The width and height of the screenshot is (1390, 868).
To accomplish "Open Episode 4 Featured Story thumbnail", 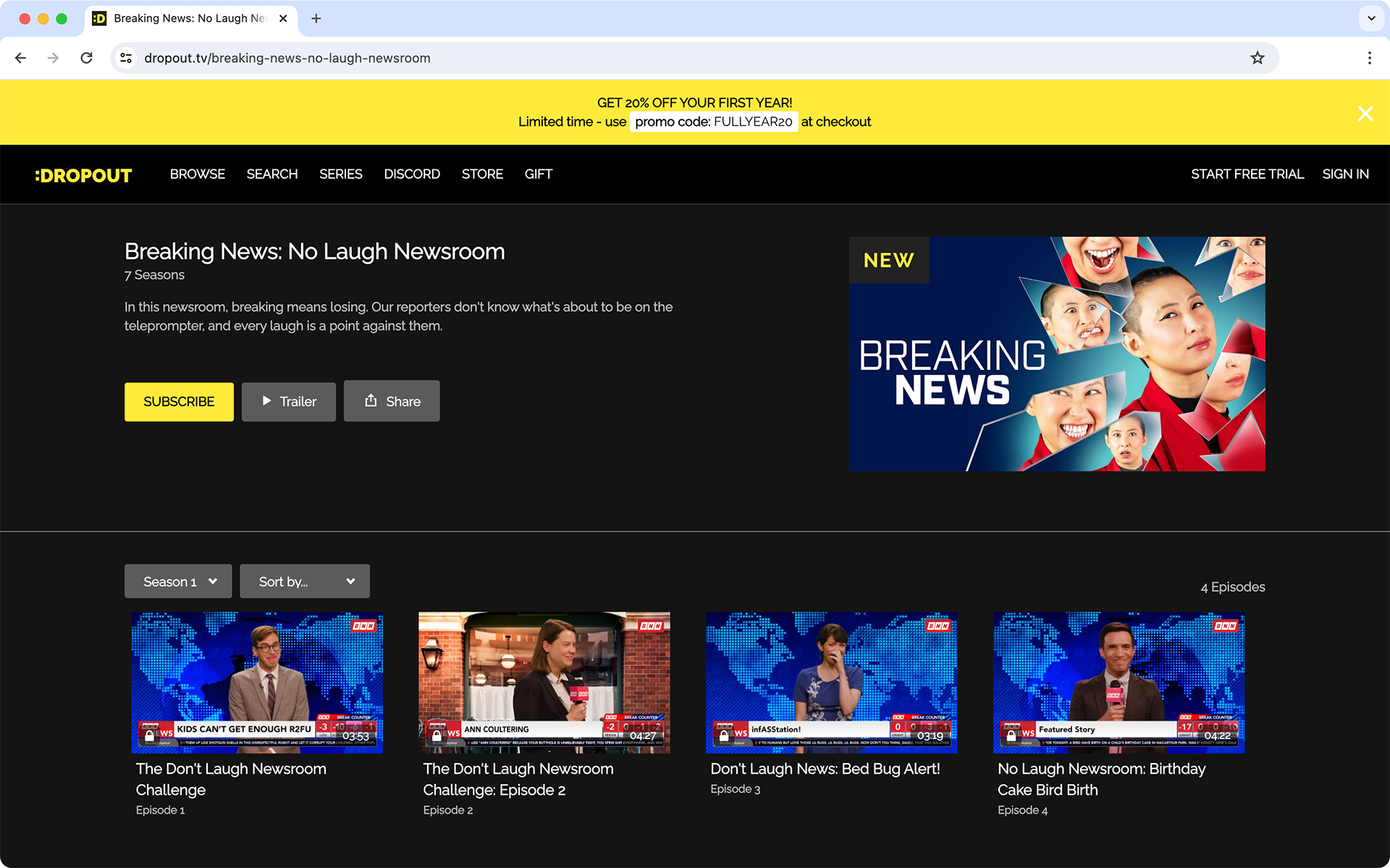I will coord(1119,683).
